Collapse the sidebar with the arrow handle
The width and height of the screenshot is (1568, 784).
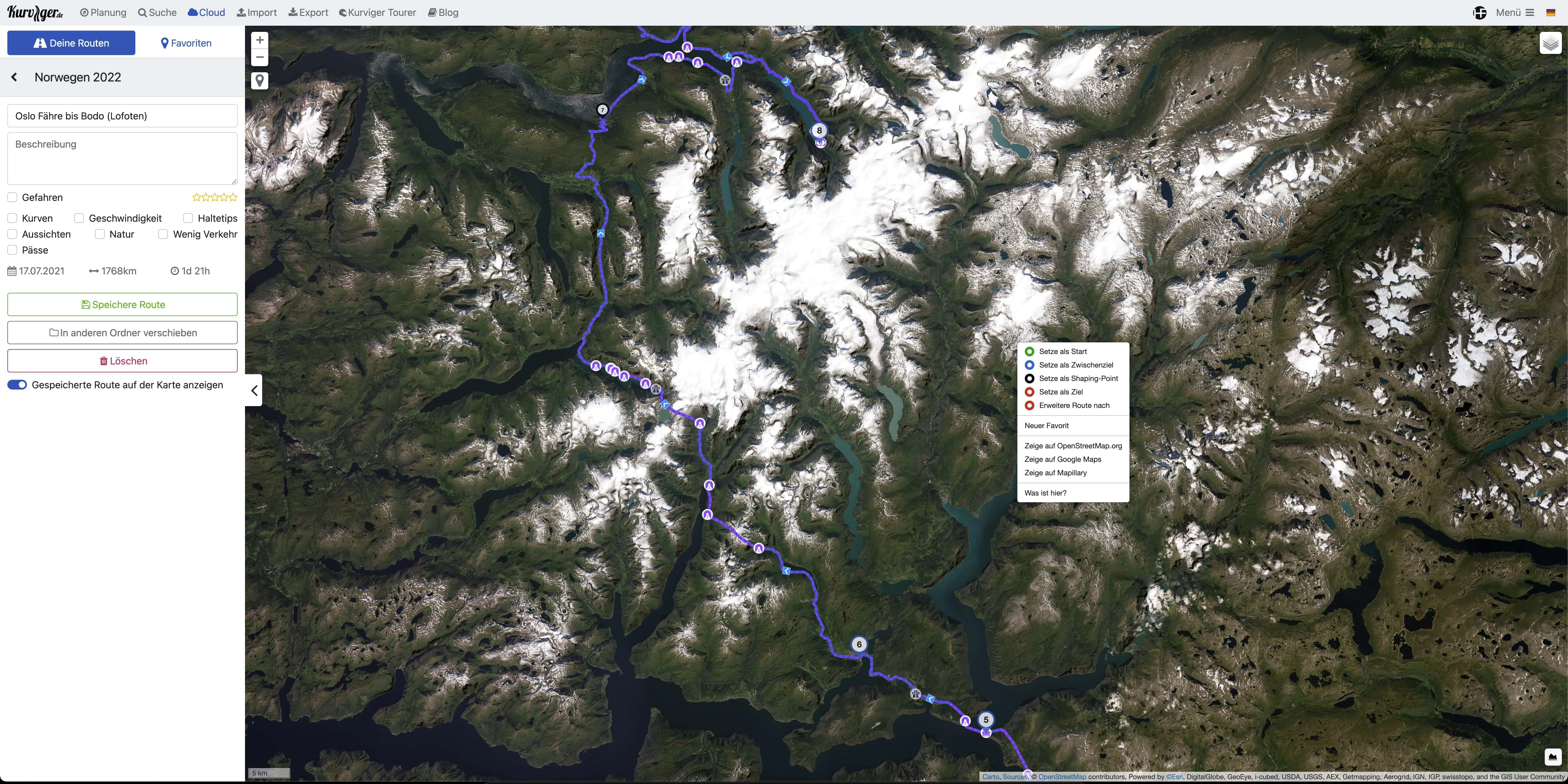pos(254,390)
